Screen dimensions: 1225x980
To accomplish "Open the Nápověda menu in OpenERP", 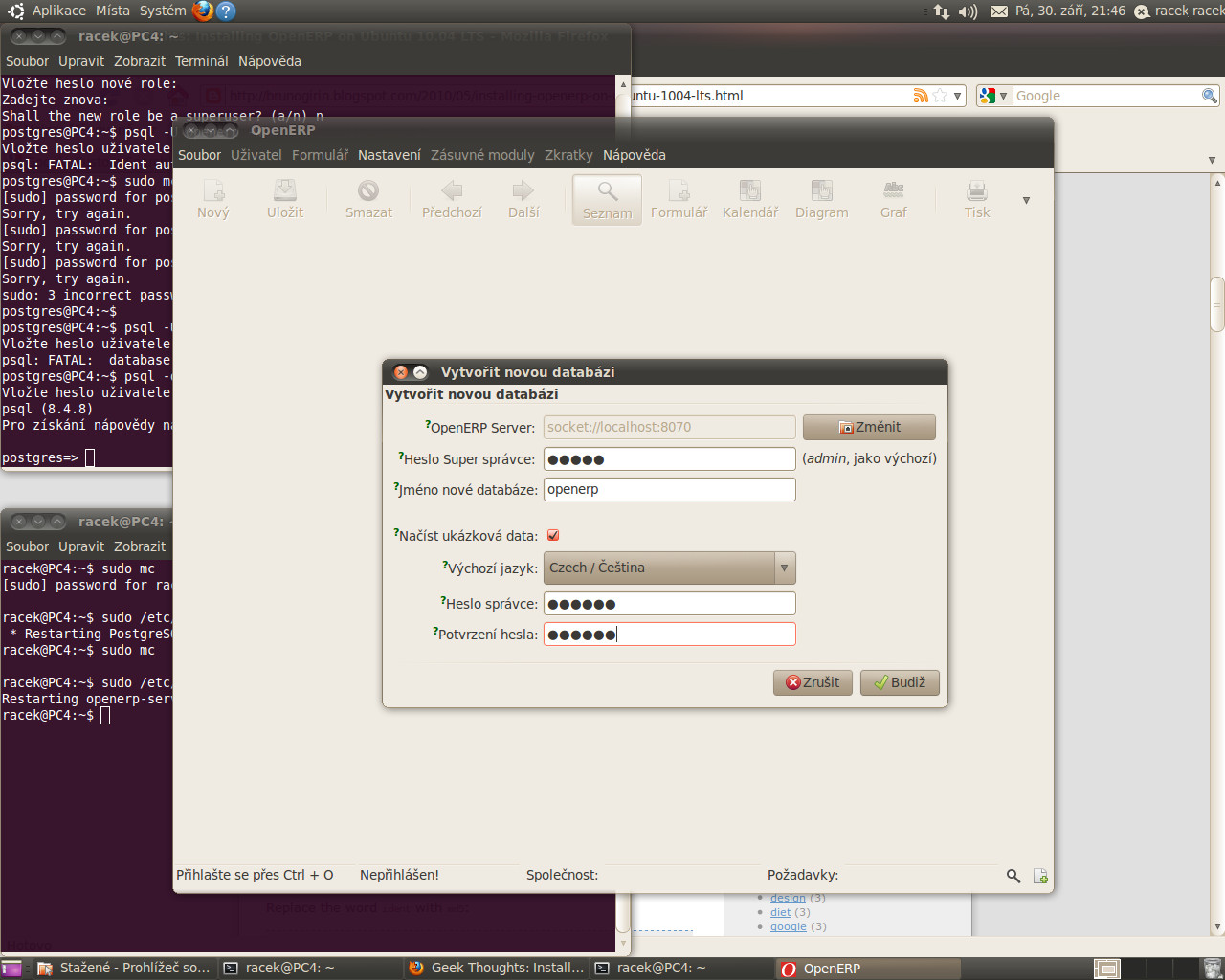I will pyautogui.click(x=635, y=155).
